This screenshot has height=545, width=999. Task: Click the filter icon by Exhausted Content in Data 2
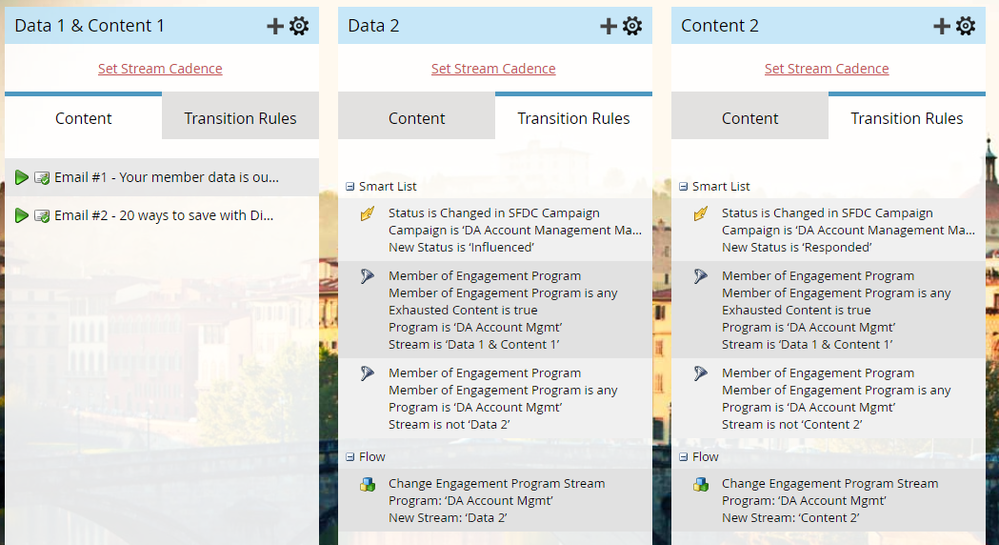pos(368,276)
